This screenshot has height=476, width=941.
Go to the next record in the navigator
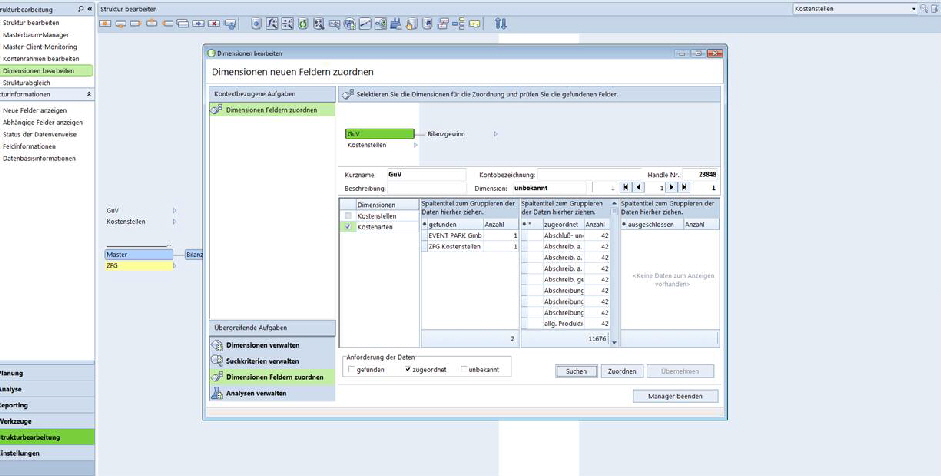pyautogui.click(x=672, y=188)
